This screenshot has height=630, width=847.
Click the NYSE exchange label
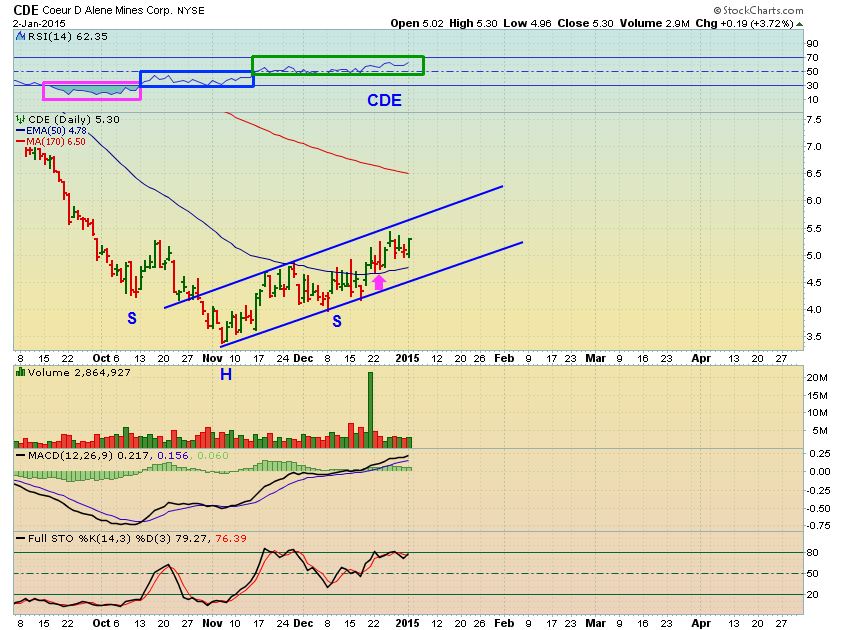pyautogui.click(x=191, y=11)
